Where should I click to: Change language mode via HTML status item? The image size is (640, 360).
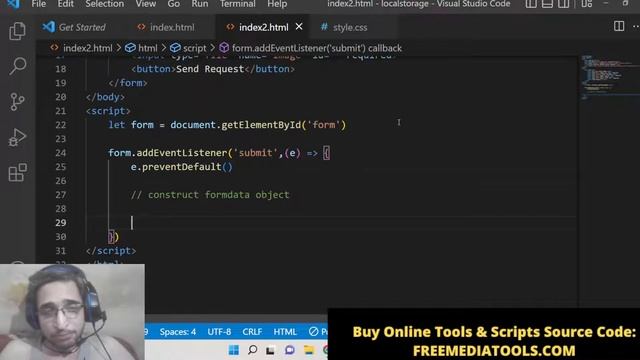tap(285, 332)
